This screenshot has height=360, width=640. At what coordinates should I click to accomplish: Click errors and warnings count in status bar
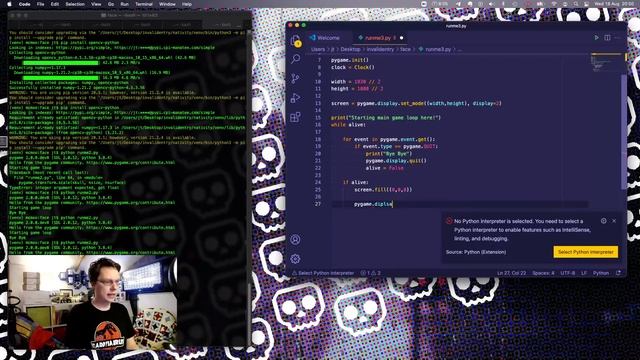tap(371, 273)
